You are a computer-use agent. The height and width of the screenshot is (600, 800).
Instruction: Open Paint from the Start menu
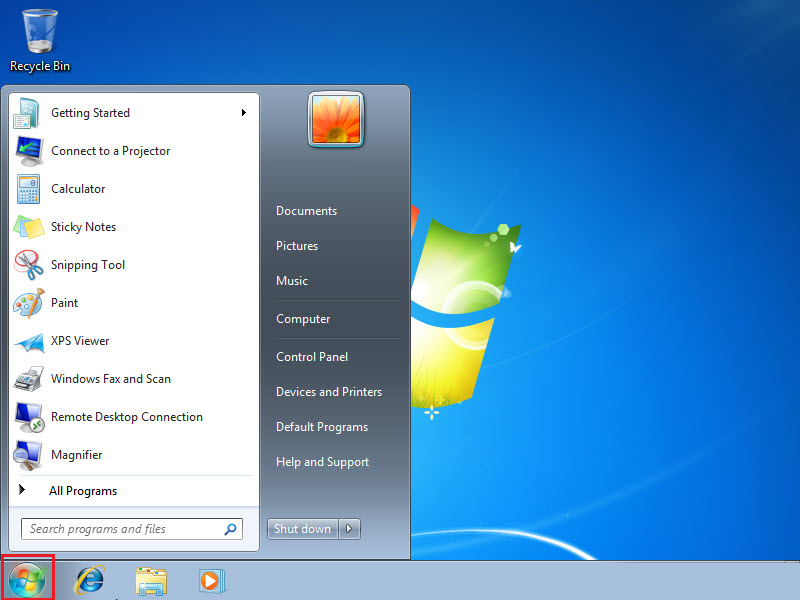[x=64, y=303]
